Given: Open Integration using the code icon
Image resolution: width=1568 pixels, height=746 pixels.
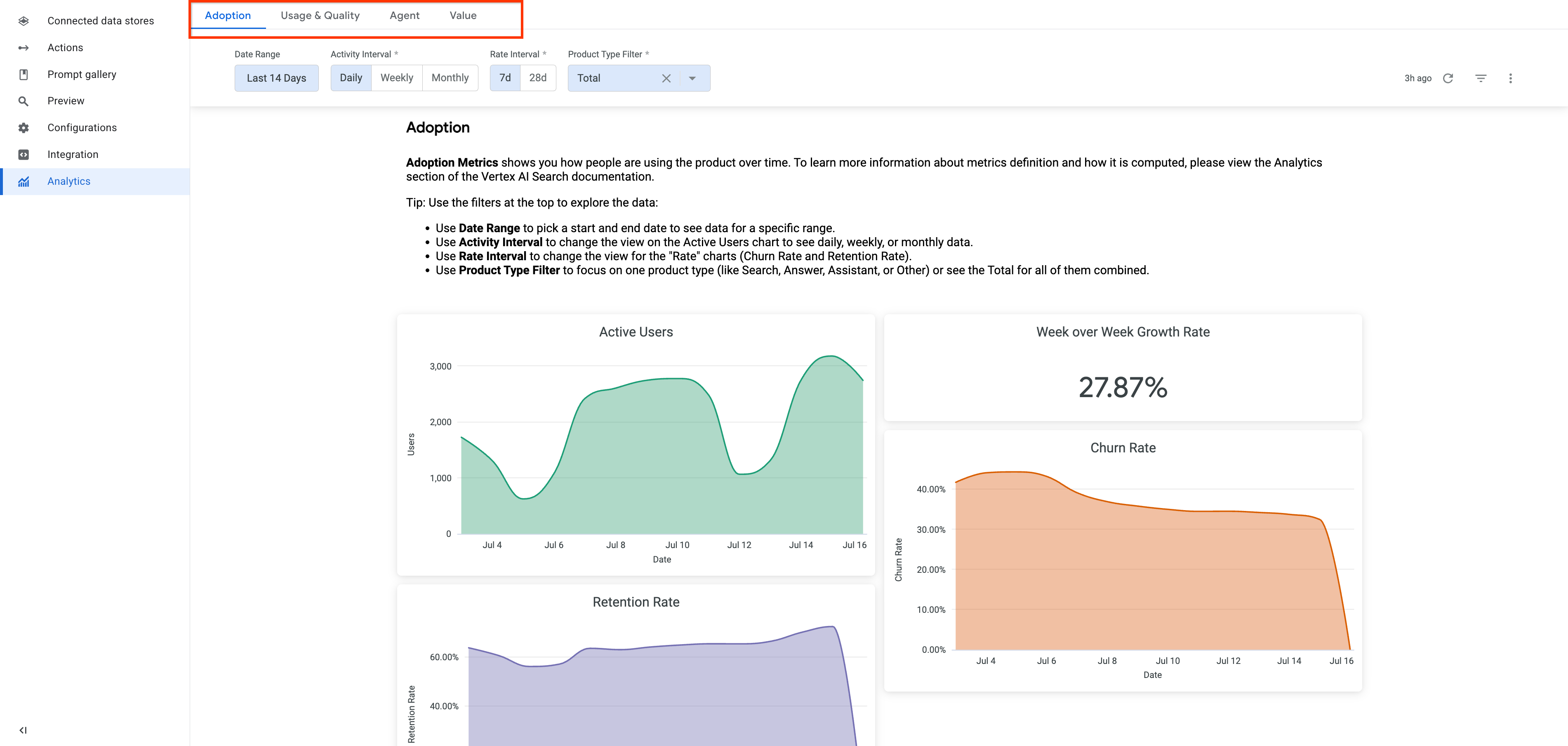Looking at the screenshot, I should click(x=23, y=154).
